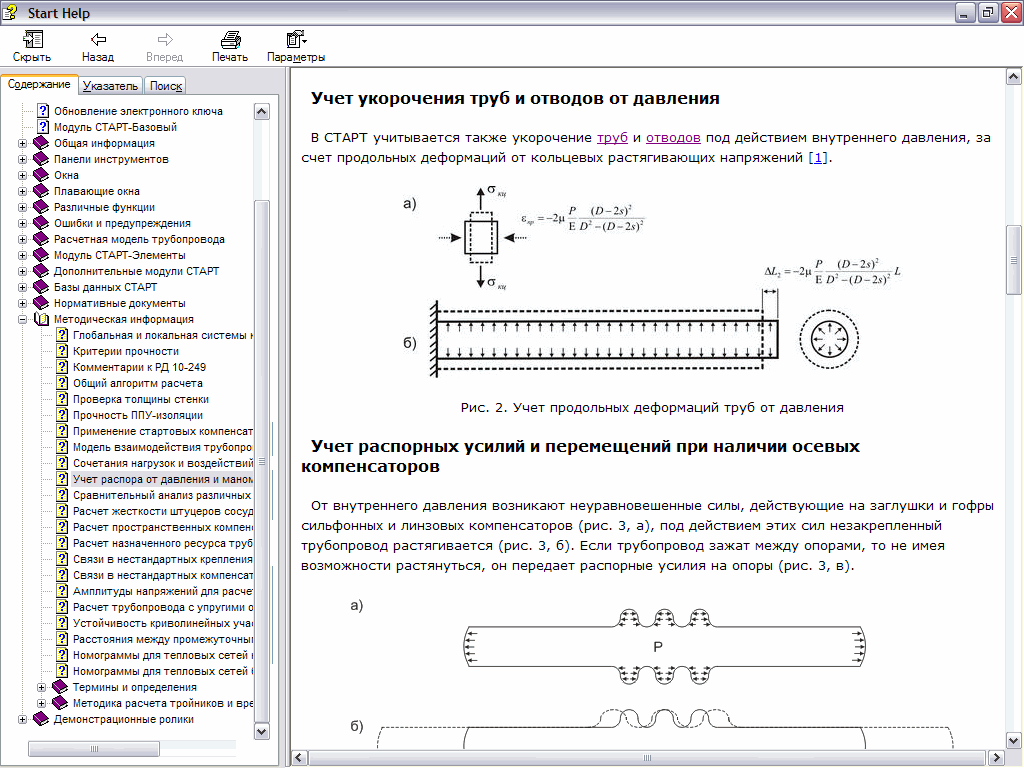Click the Модуль СТАРТ-Базовый page icon
This screenshot has width=1024, height=768.
[43, 127]
